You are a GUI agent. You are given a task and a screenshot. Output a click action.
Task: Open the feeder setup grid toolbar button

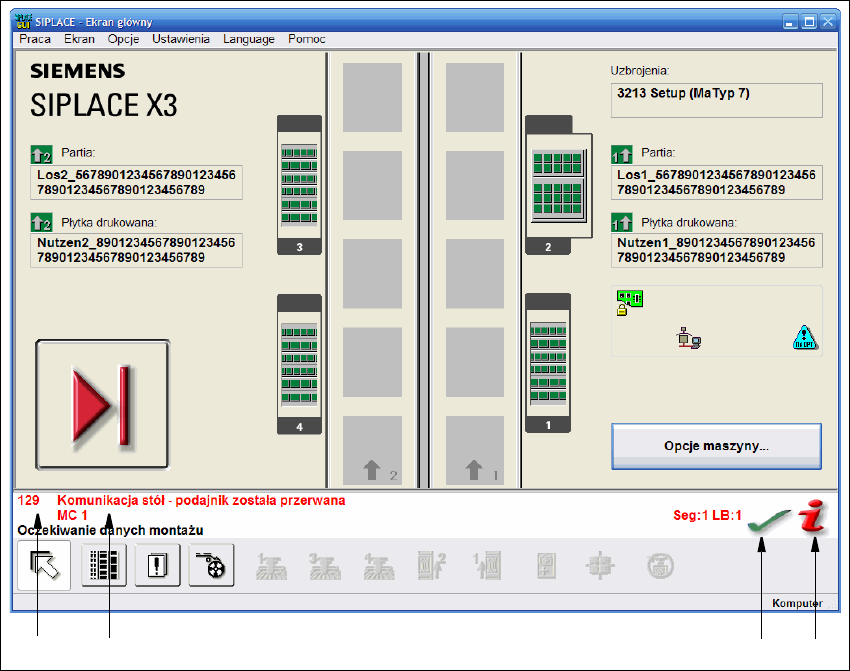(x=104, y=565)
